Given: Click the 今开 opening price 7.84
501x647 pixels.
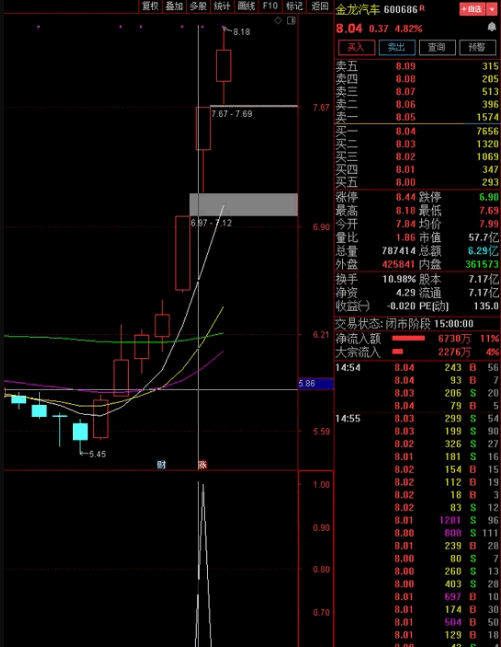Looking at the screenshot, I should 405,224.
